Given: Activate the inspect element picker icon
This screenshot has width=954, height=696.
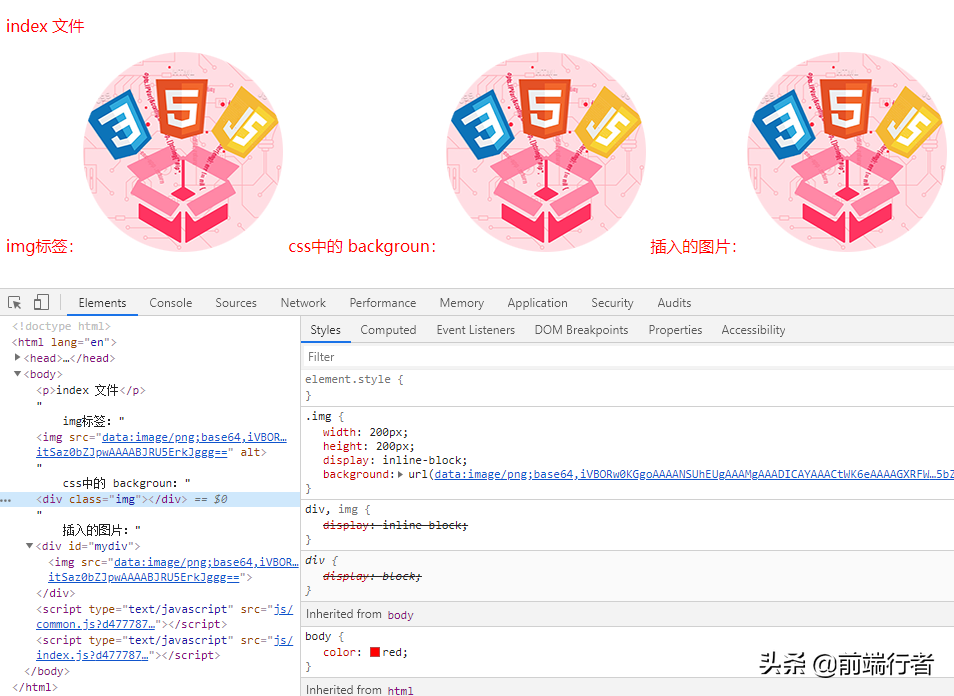Looking at the screenshot, I should pos(15,302).
